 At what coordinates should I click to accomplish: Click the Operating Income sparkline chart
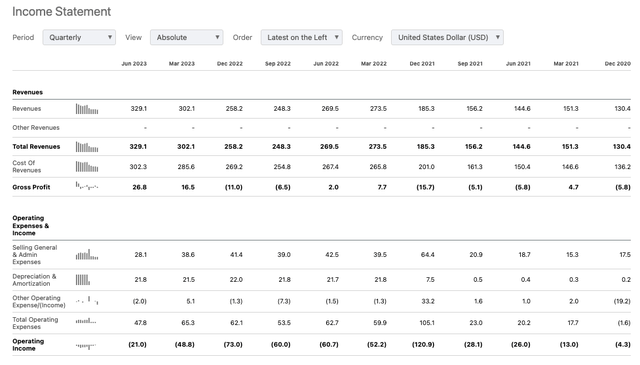[86, 346]
